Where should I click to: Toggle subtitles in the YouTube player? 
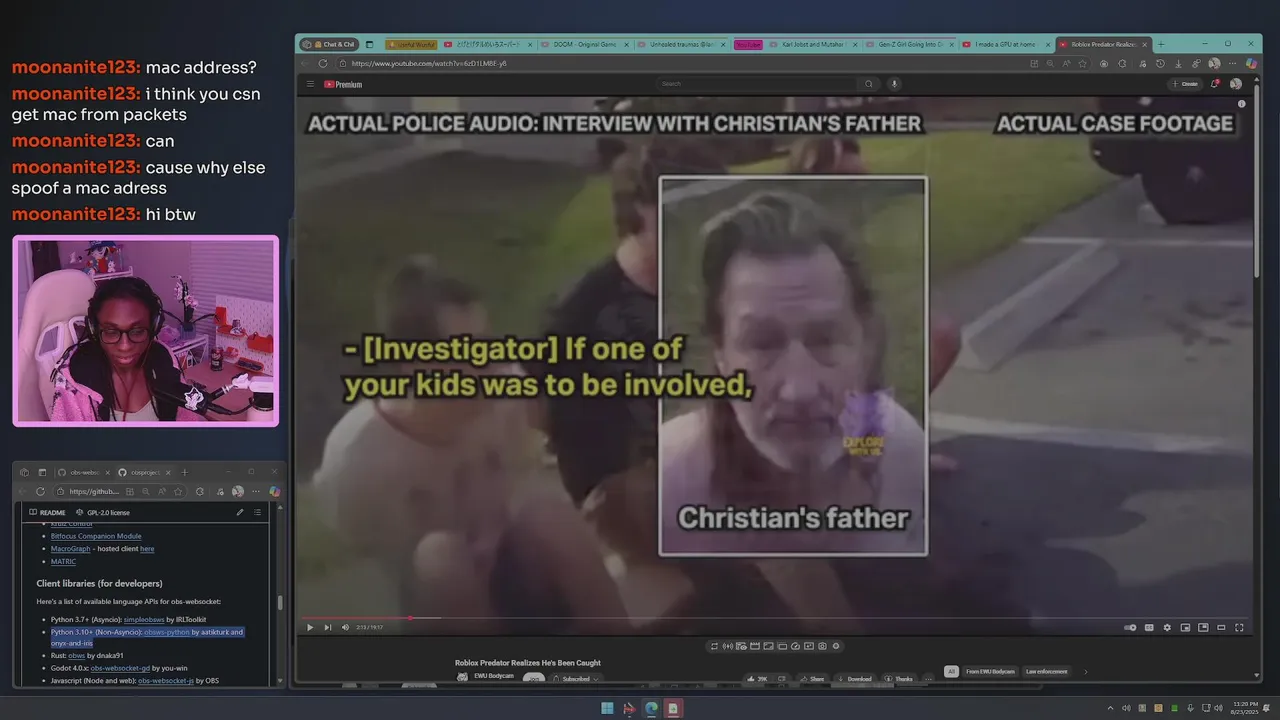pyautogui.click(x=1149, y=627)
